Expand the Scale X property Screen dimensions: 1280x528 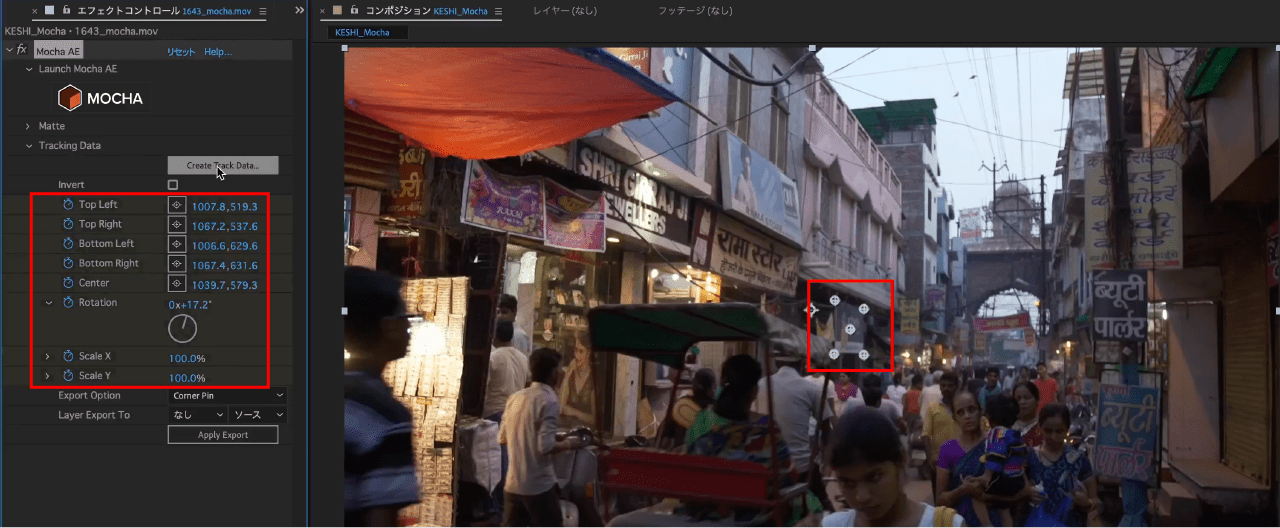[48, 356]
